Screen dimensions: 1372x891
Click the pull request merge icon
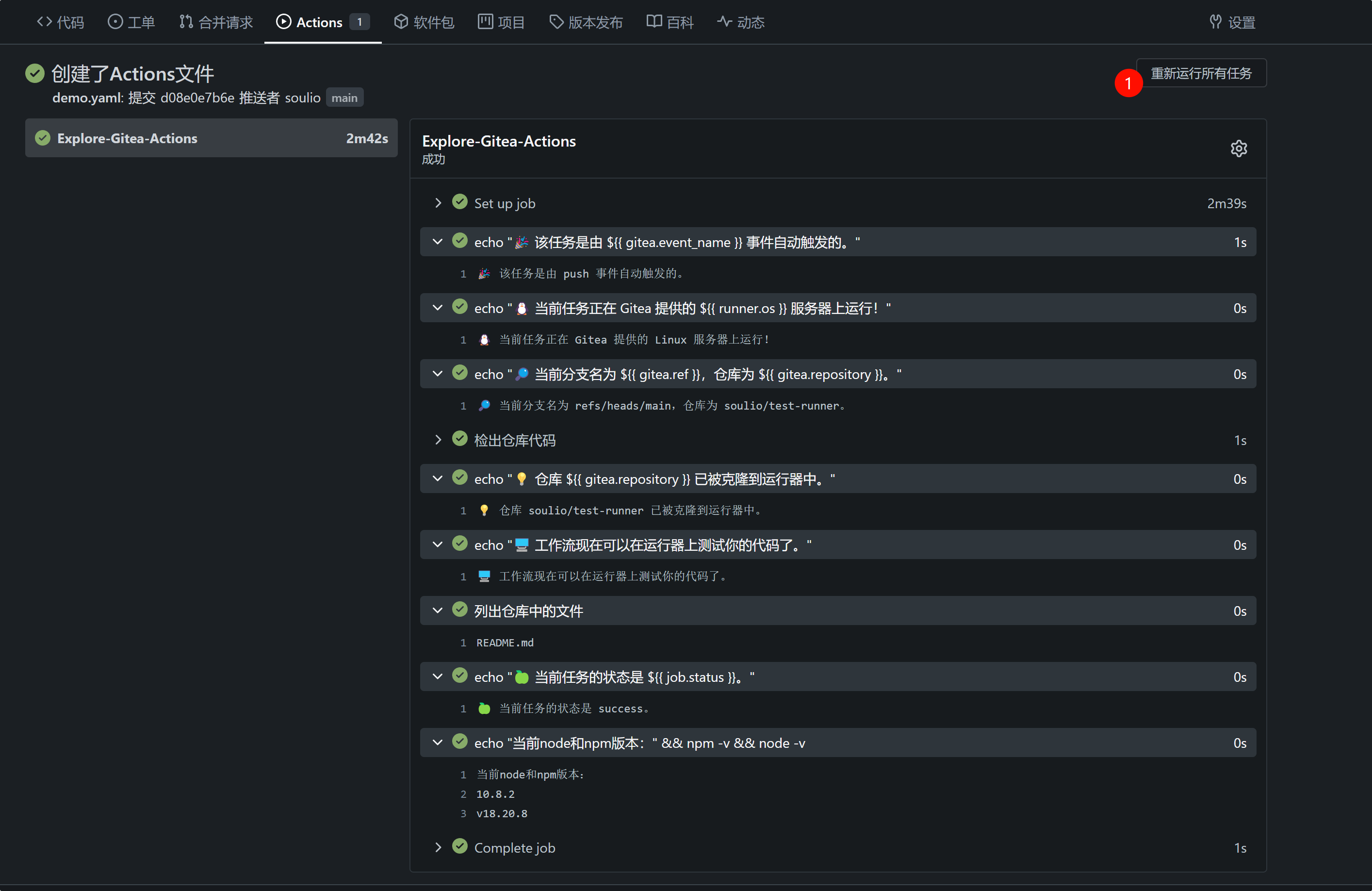coord(186,22)
